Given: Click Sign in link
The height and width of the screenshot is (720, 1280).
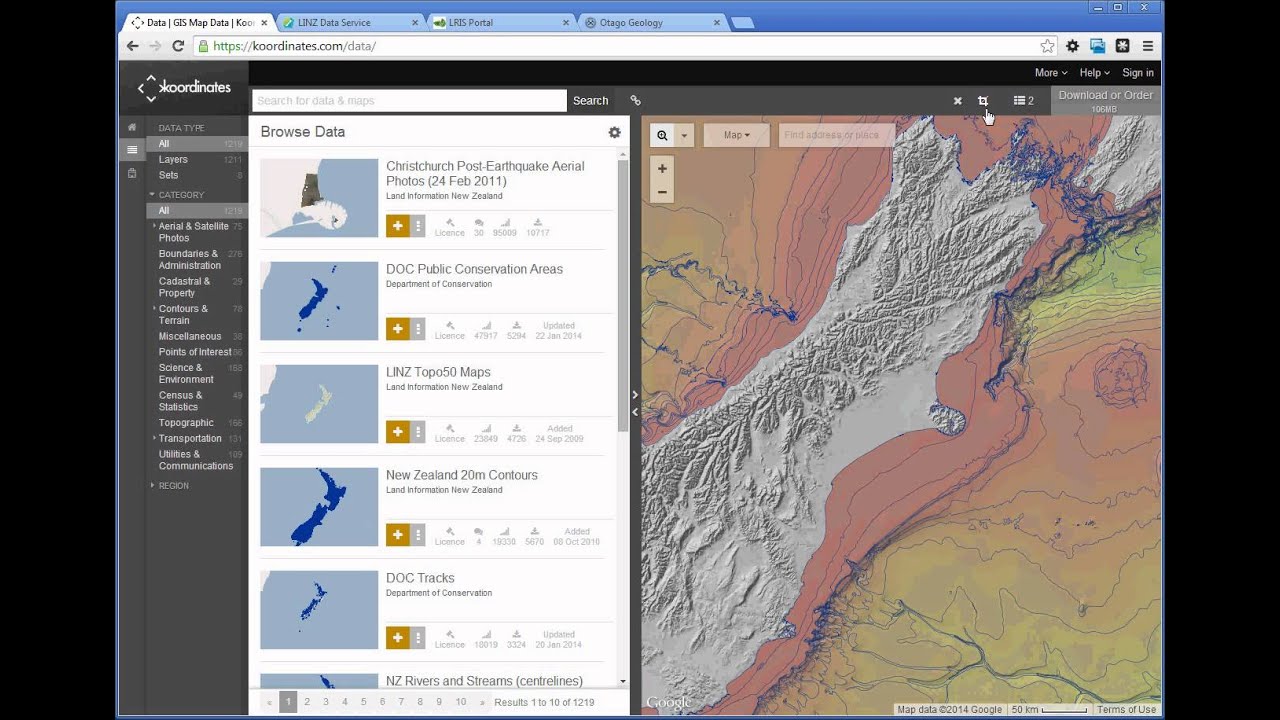Looking at the screenshot, I should pos(1138,73).
